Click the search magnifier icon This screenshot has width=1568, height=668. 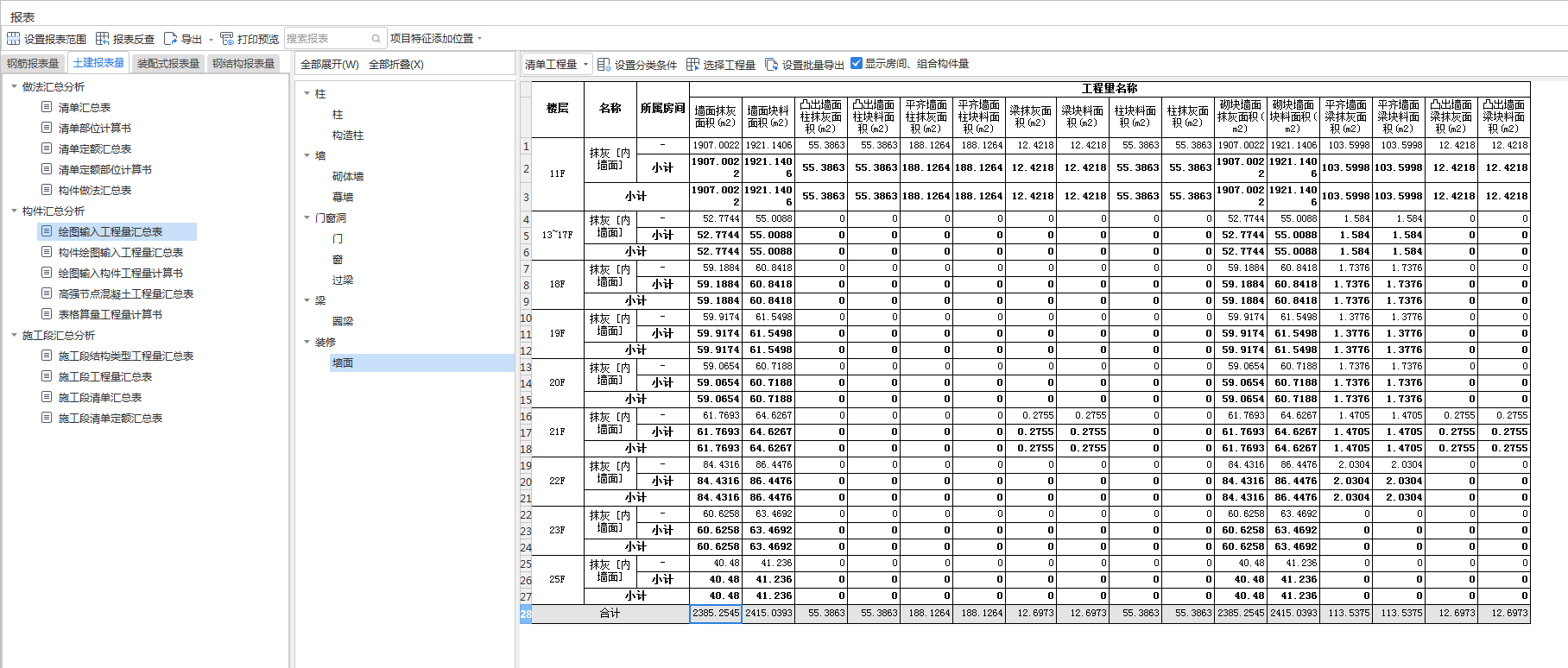[376, 39]
